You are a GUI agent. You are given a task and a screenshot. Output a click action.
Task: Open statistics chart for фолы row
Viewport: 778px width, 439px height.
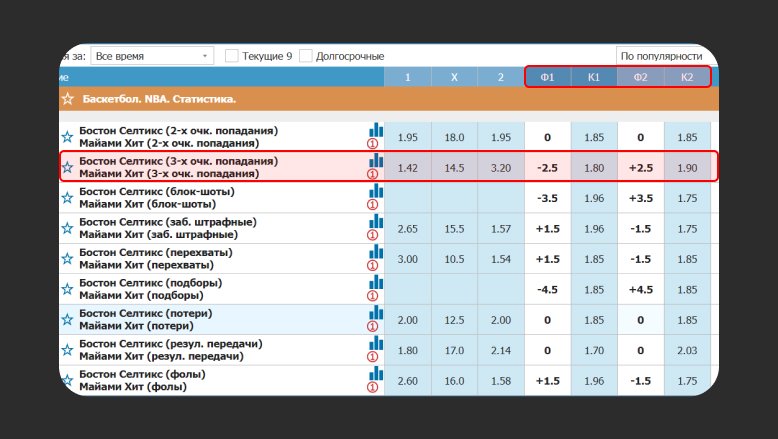point(376,372)
